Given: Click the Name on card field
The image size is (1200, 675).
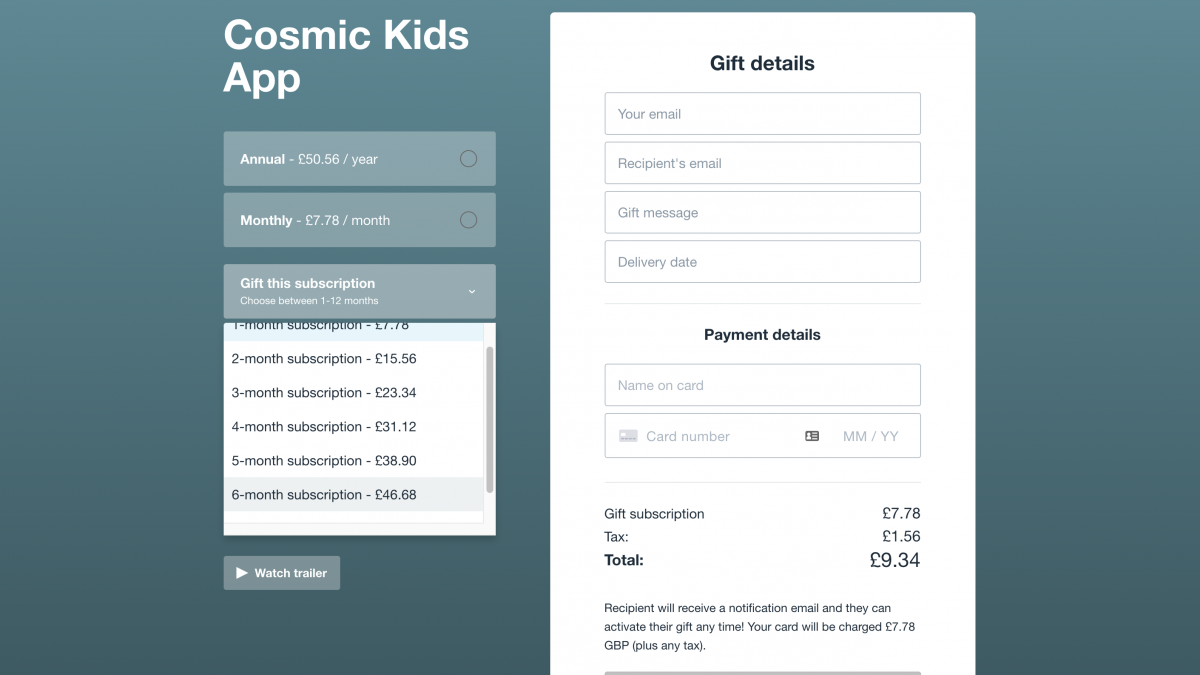Looking at the screenshot, I should pos(762,385).
